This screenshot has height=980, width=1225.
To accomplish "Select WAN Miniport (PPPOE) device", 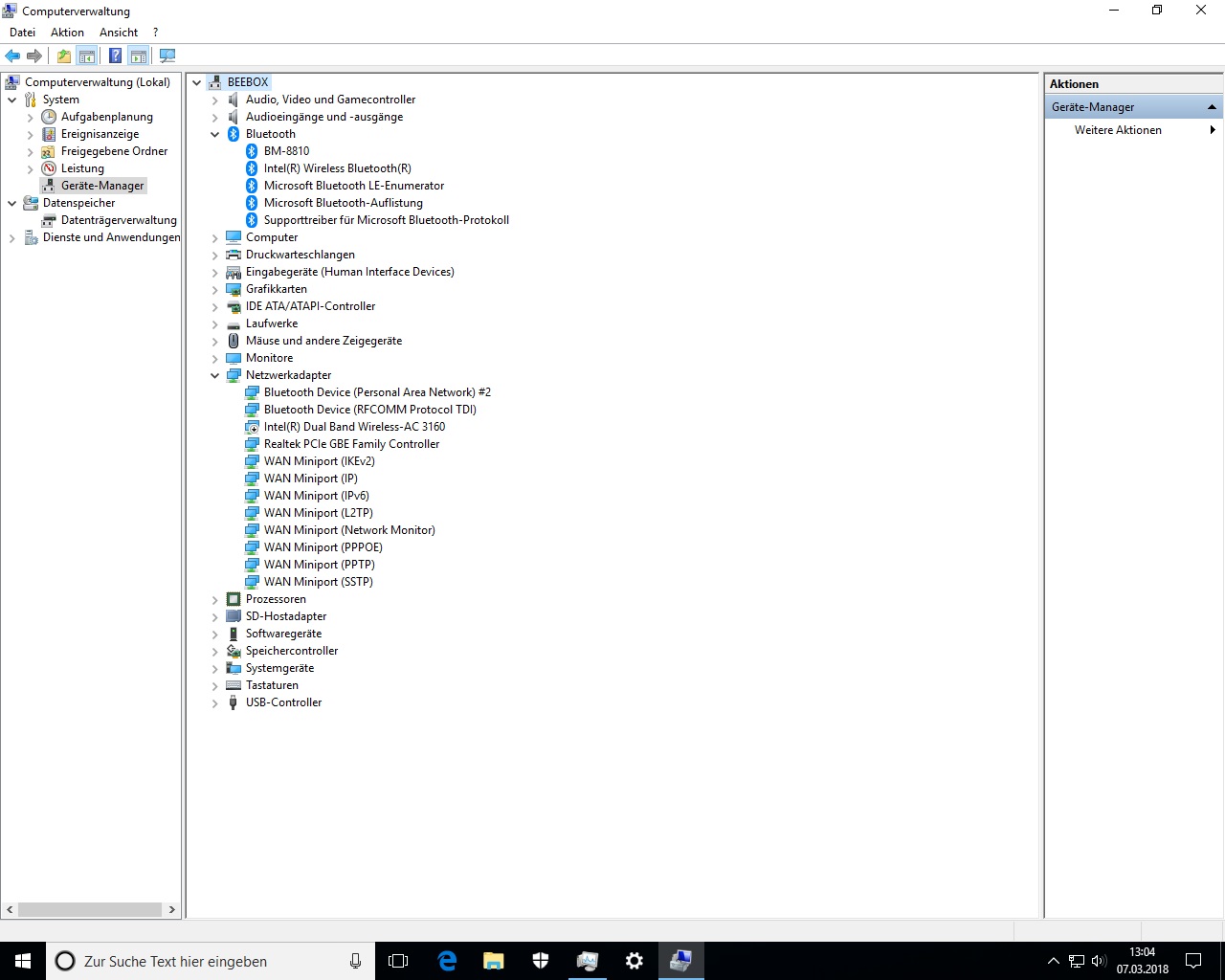I will coord(323,547).
